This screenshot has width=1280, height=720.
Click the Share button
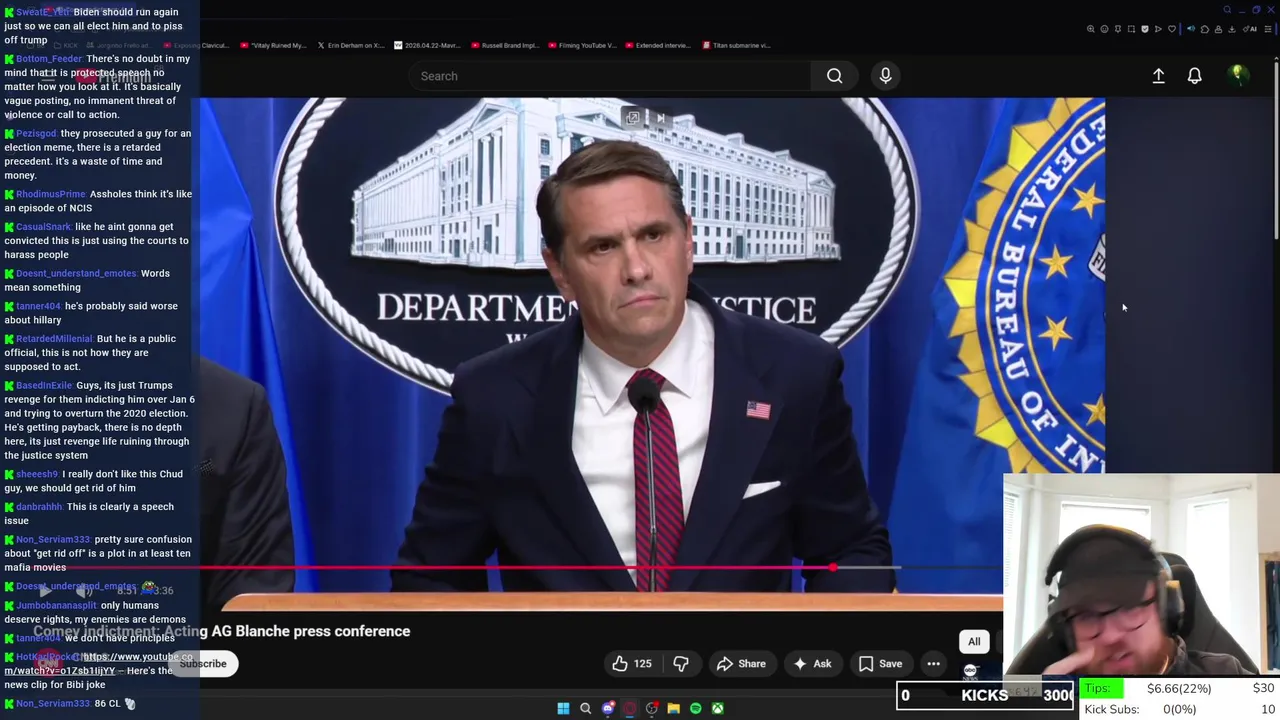tap(741, 663)
